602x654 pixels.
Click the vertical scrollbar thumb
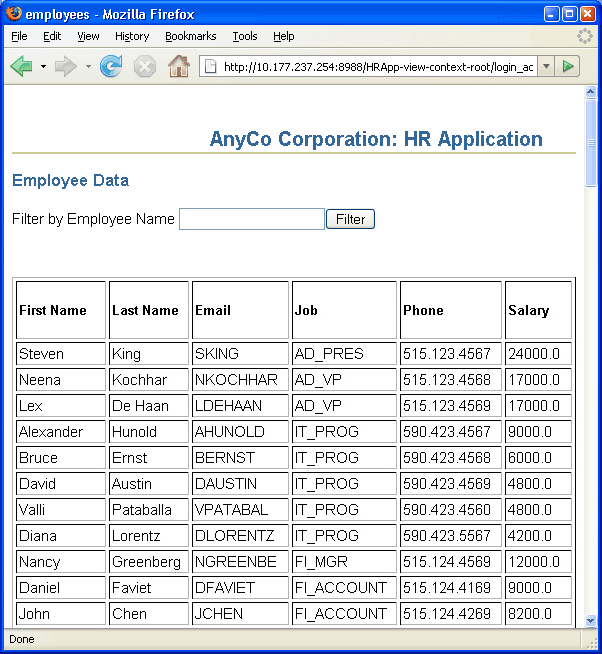591,143
